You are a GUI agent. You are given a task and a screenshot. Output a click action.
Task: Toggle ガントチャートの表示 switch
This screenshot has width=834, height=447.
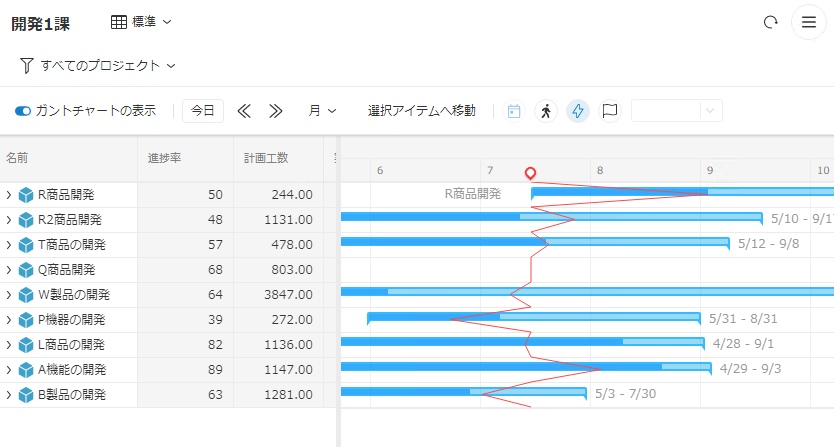(23, 111)
